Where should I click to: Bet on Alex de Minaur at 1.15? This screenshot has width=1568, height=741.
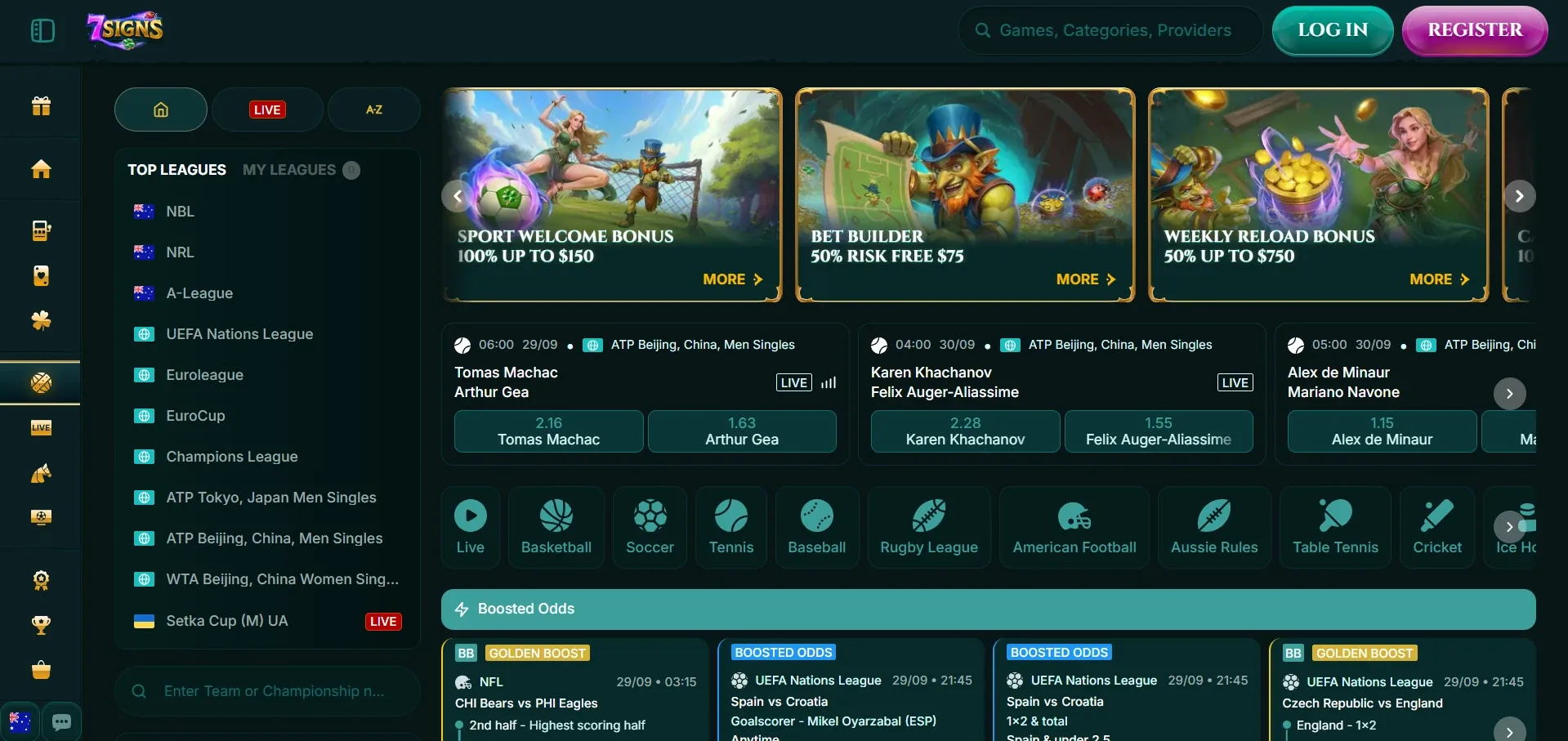(x=1382, y=431)
